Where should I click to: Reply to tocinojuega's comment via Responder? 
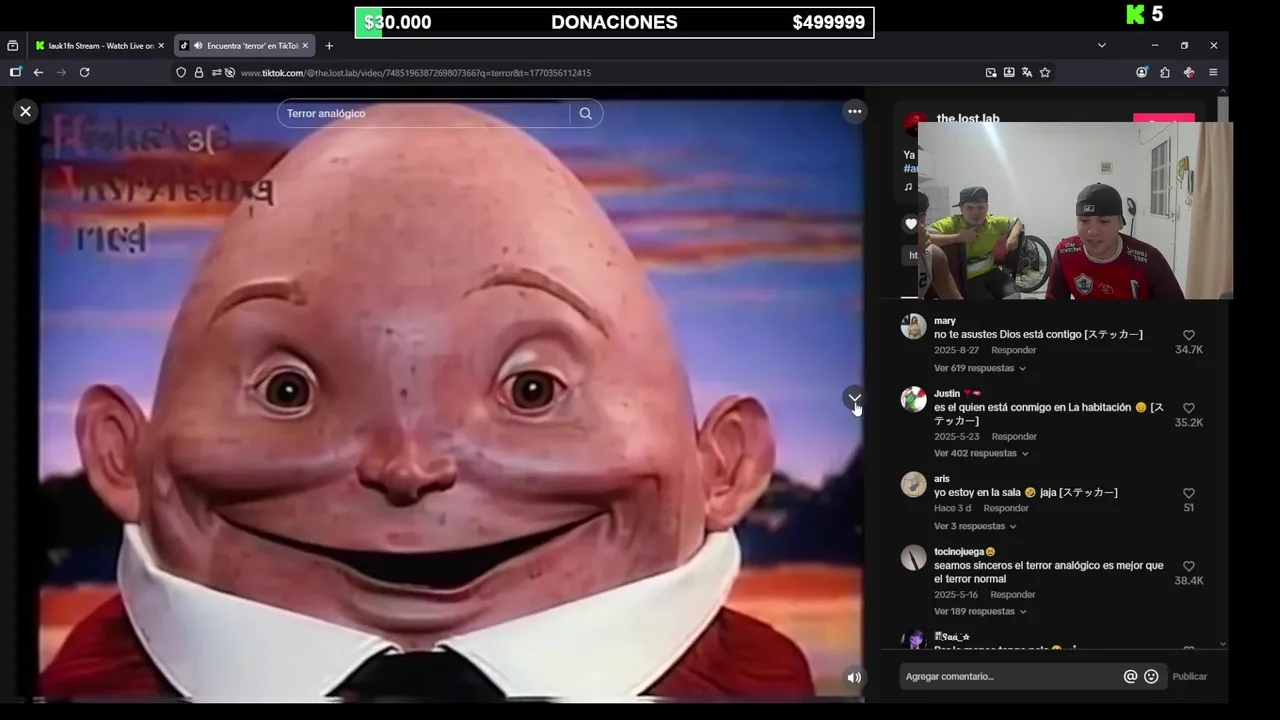pos(1013,595)
